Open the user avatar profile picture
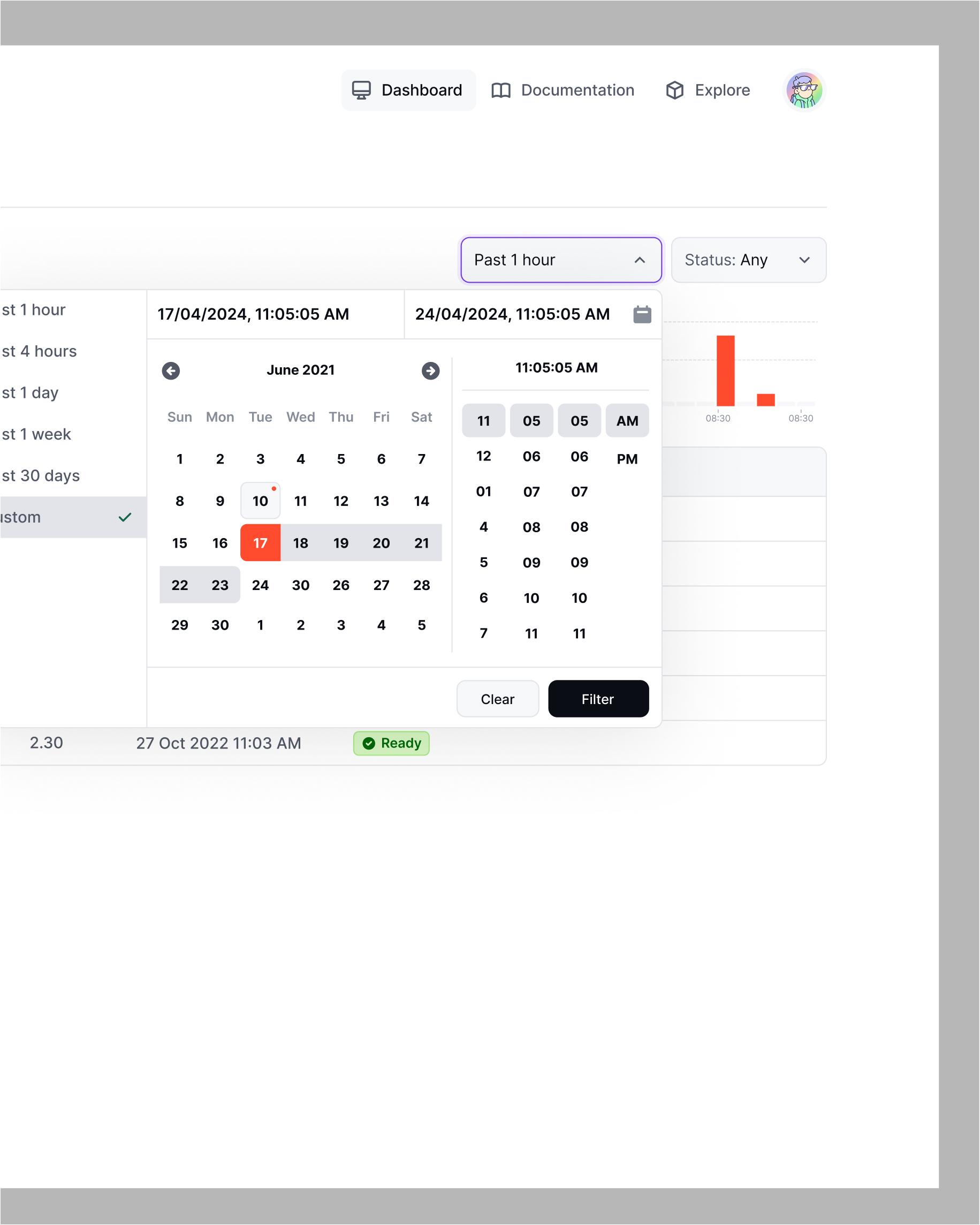 point(803,90)
